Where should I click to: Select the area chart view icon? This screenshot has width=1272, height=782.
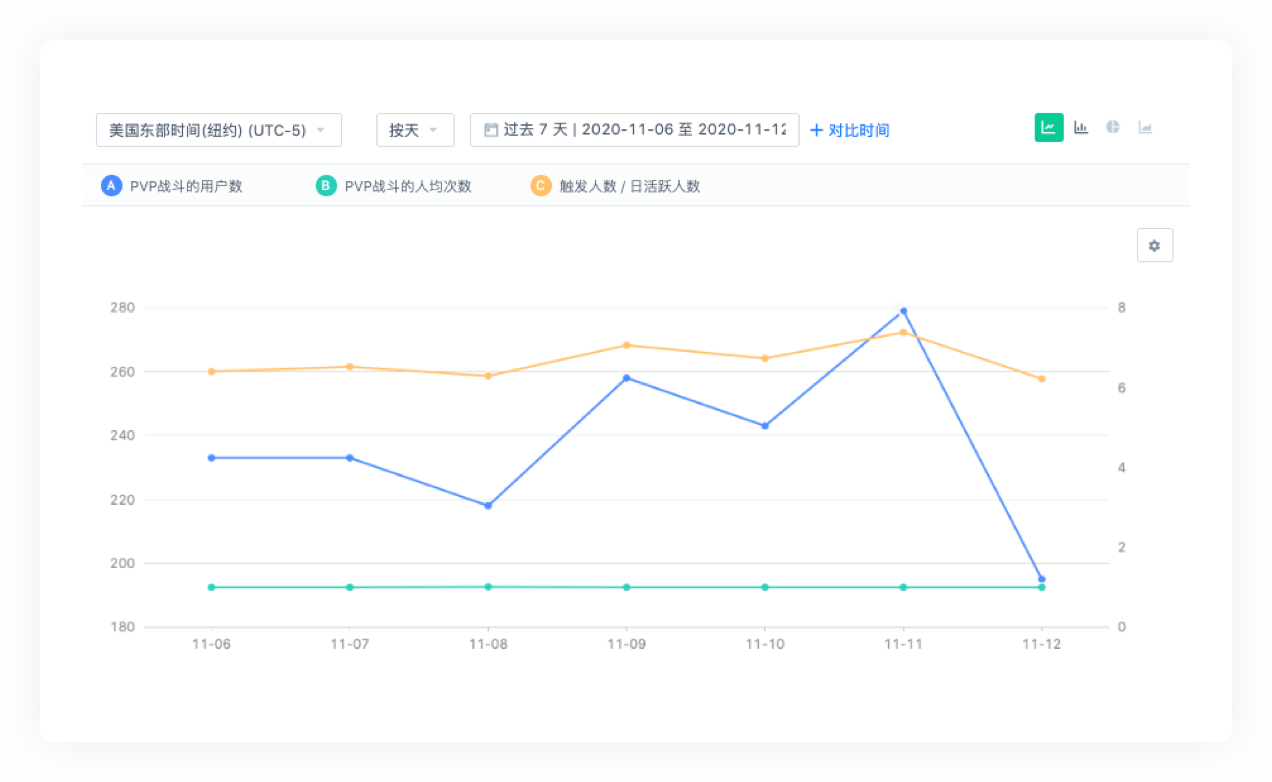[x=1145, y=127]
